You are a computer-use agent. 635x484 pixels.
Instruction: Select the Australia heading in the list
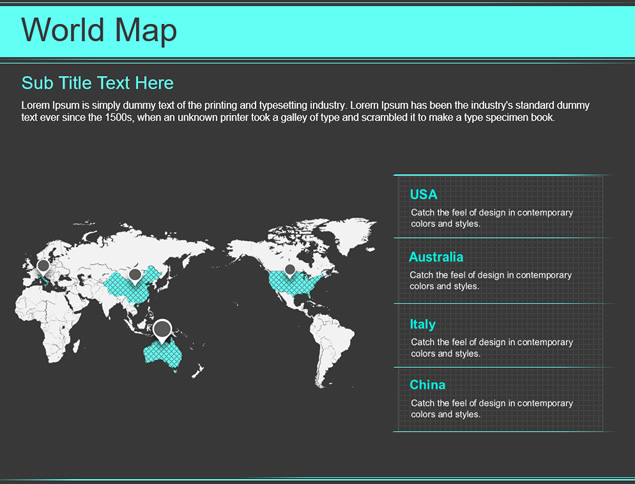tap(436, 257)
